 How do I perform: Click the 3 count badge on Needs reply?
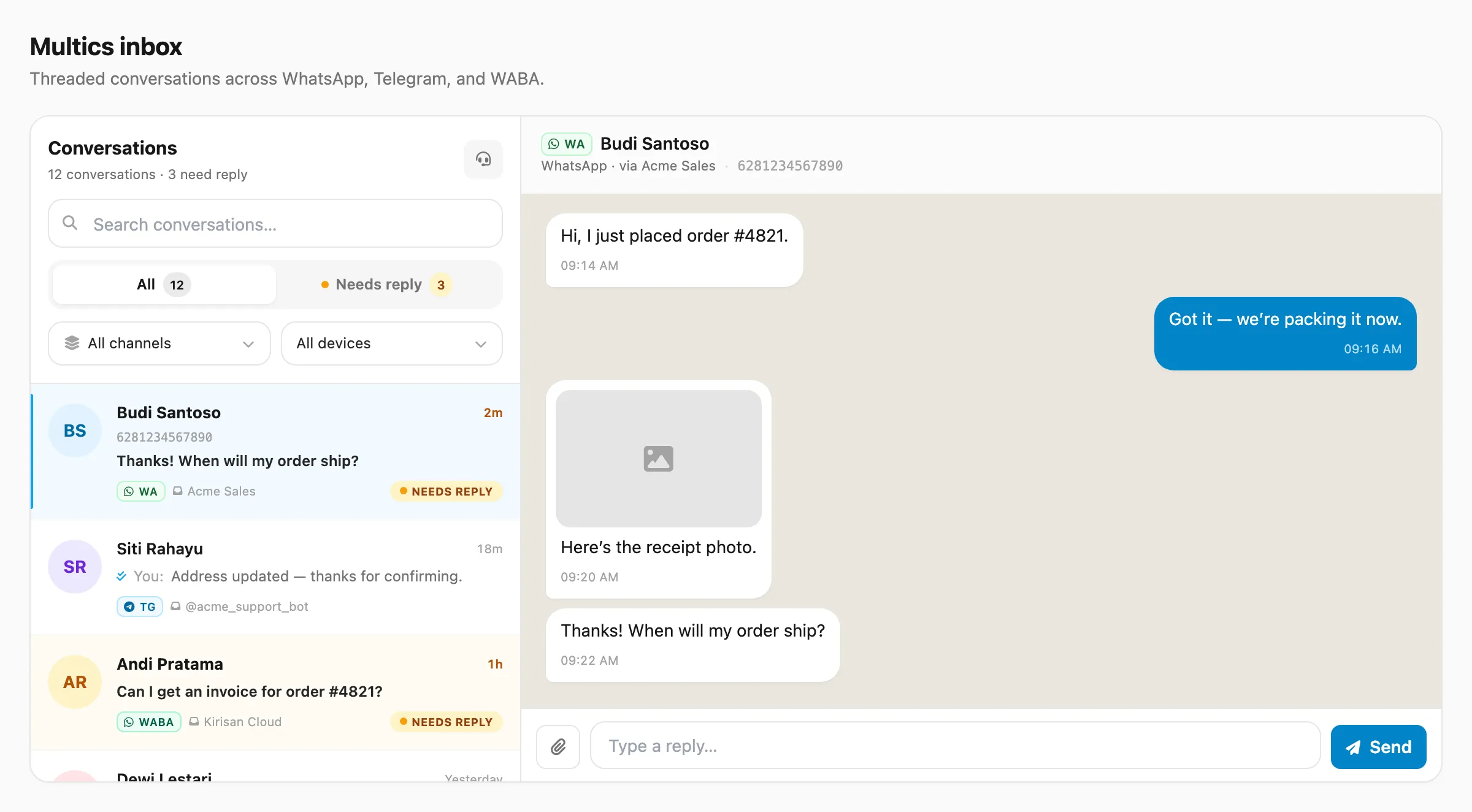(441, 285)
